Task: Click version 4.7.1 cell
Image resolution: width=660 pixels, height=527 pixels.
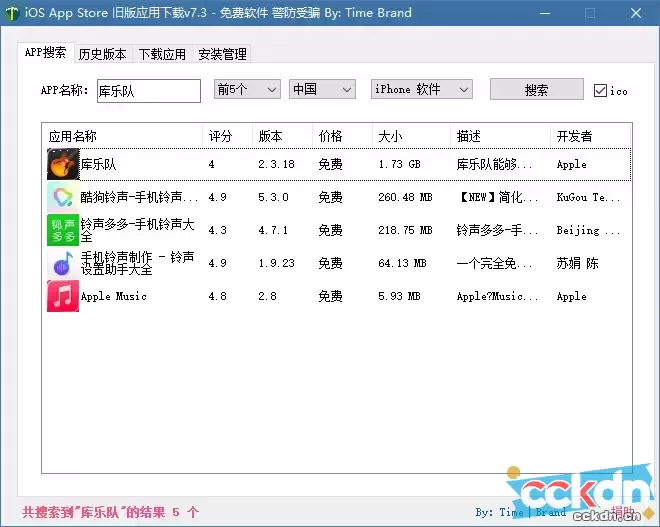Action: click(273, 230)
